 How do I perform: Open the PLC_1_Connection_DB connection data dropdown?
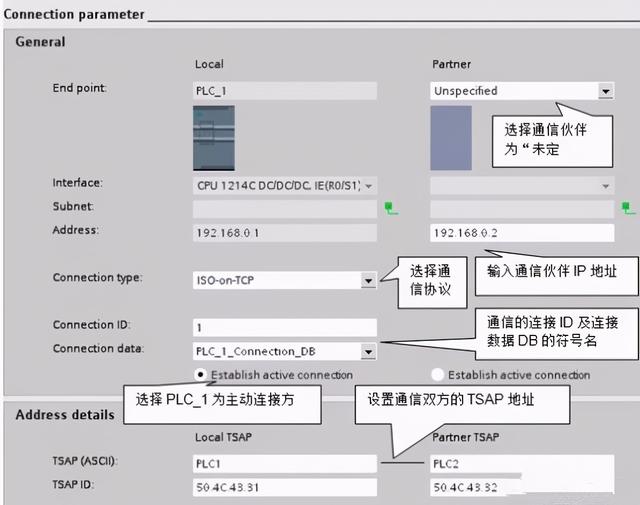click(x=368, y=352)
